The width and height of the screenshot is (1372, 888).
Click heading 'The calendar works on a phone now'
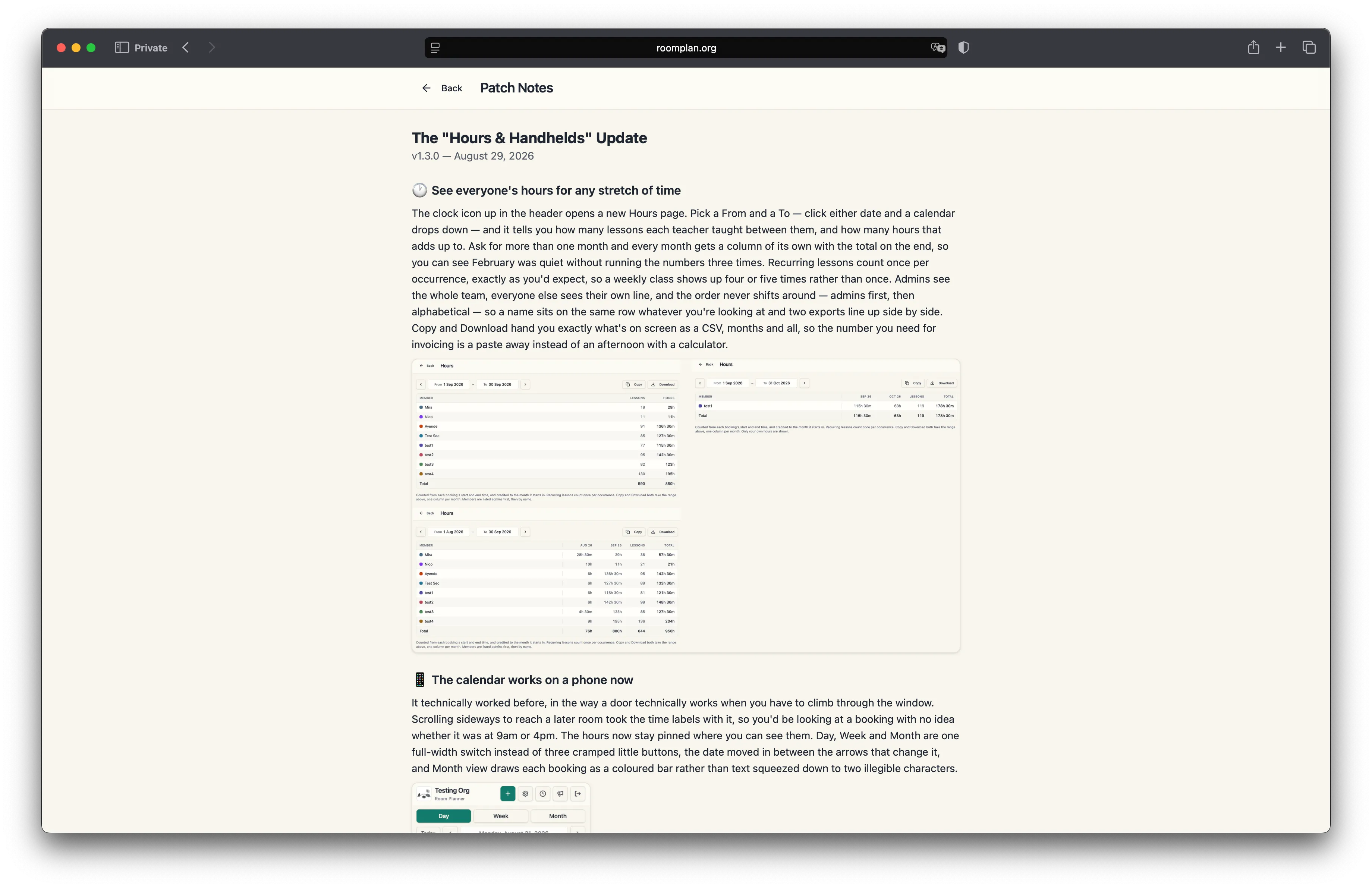click(x=532, y=680)
